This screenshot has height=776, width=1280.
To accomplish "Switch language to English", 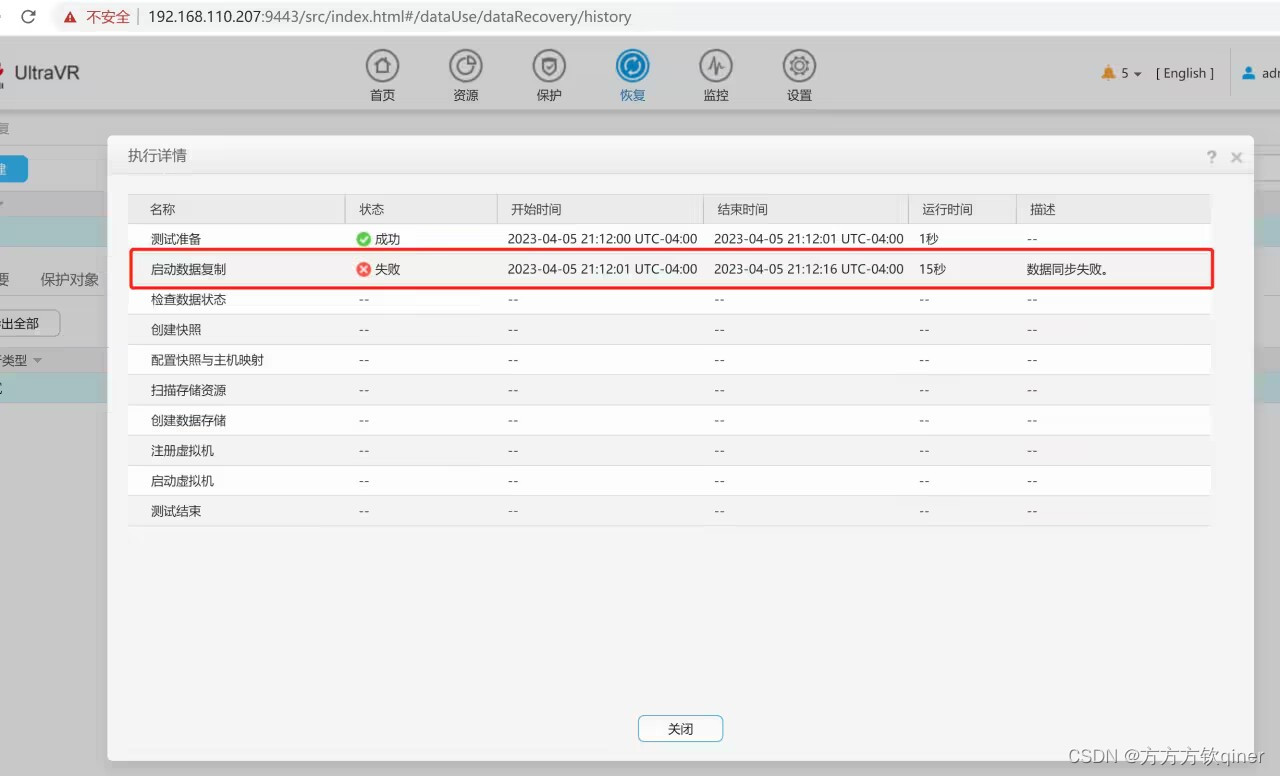I will pos(1185,73).
